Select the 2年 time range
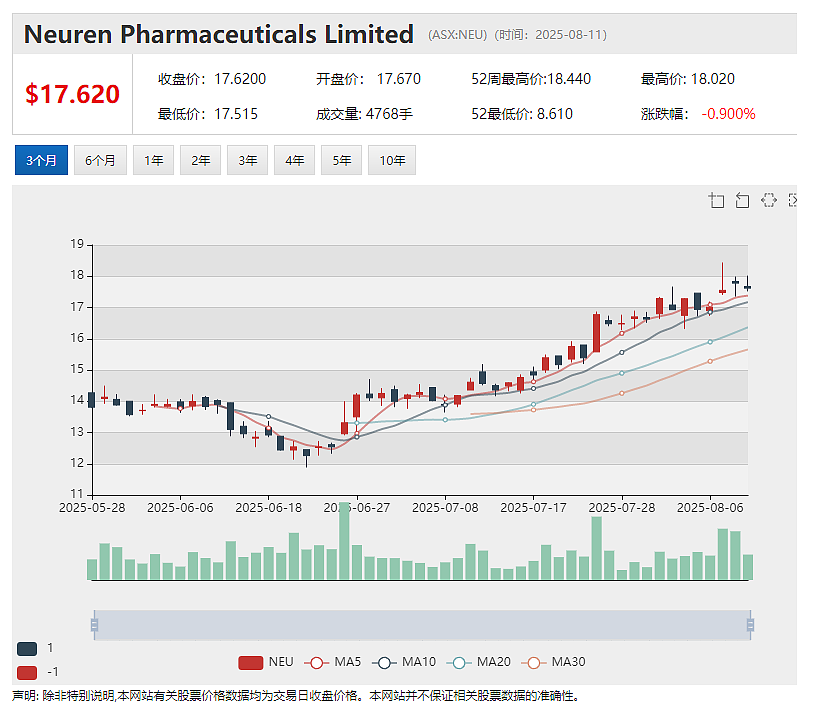 pyautogui.click(x=201, y=160)
